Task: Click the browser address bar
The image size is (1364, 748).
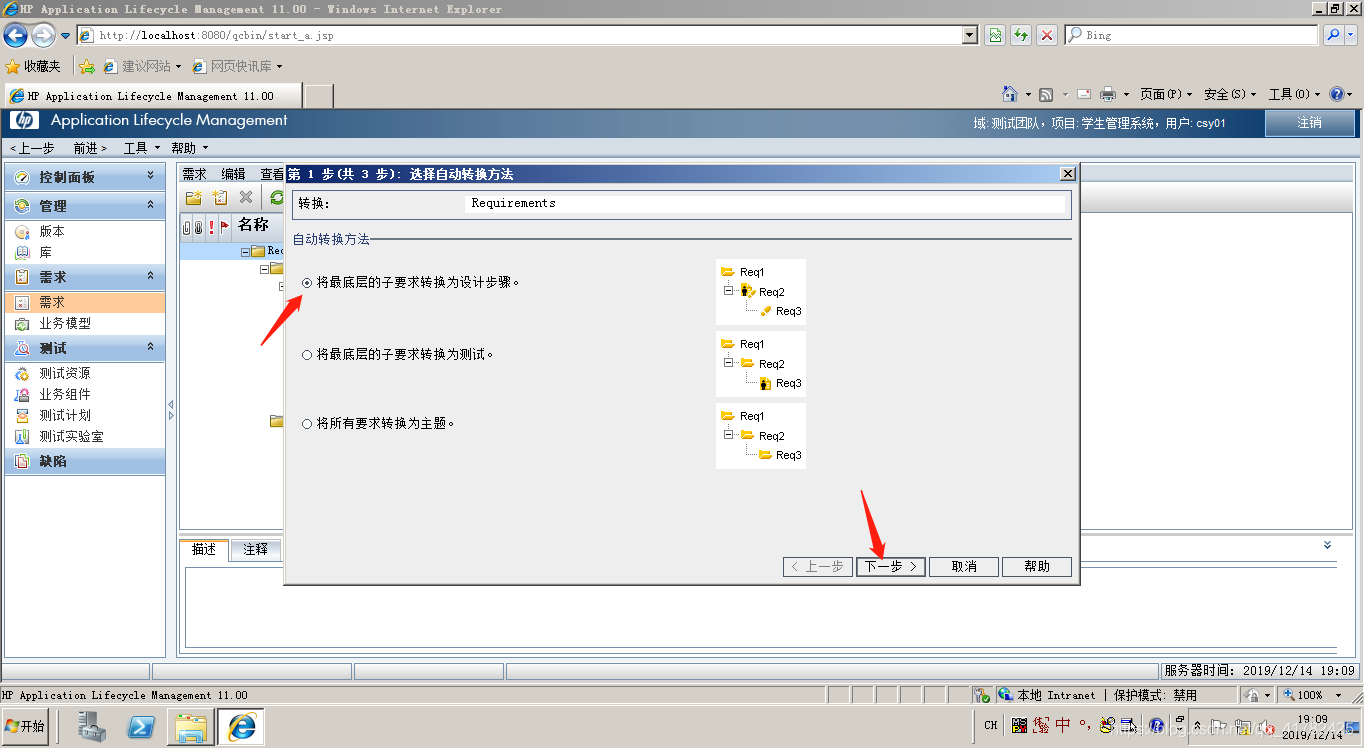Action: click(x=520, y=35)
